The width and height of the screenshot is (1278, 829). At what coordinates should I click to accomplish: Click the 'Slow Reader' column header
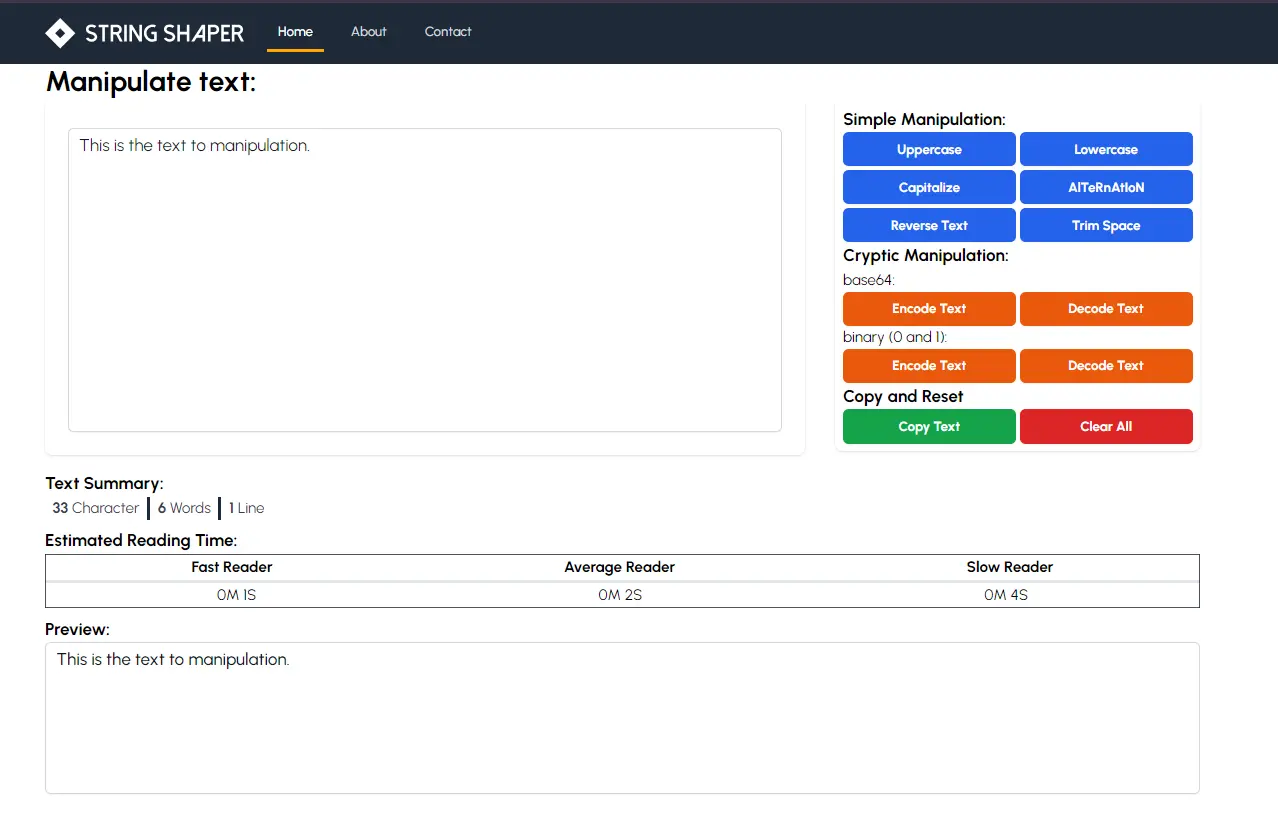tap(1009, 567)
